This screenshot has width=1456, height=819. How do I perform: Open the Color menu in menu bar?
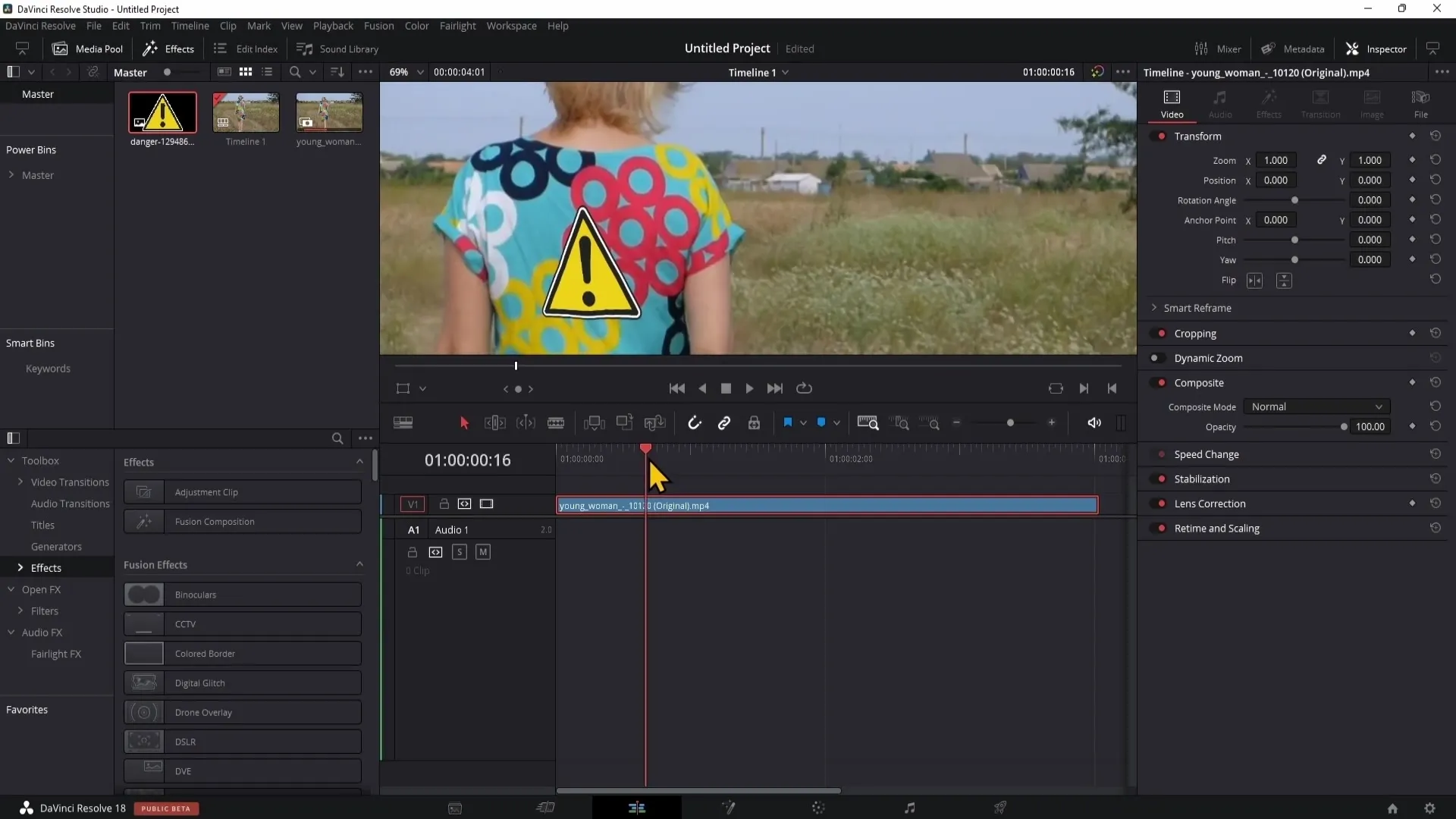[x=418, y=25]
